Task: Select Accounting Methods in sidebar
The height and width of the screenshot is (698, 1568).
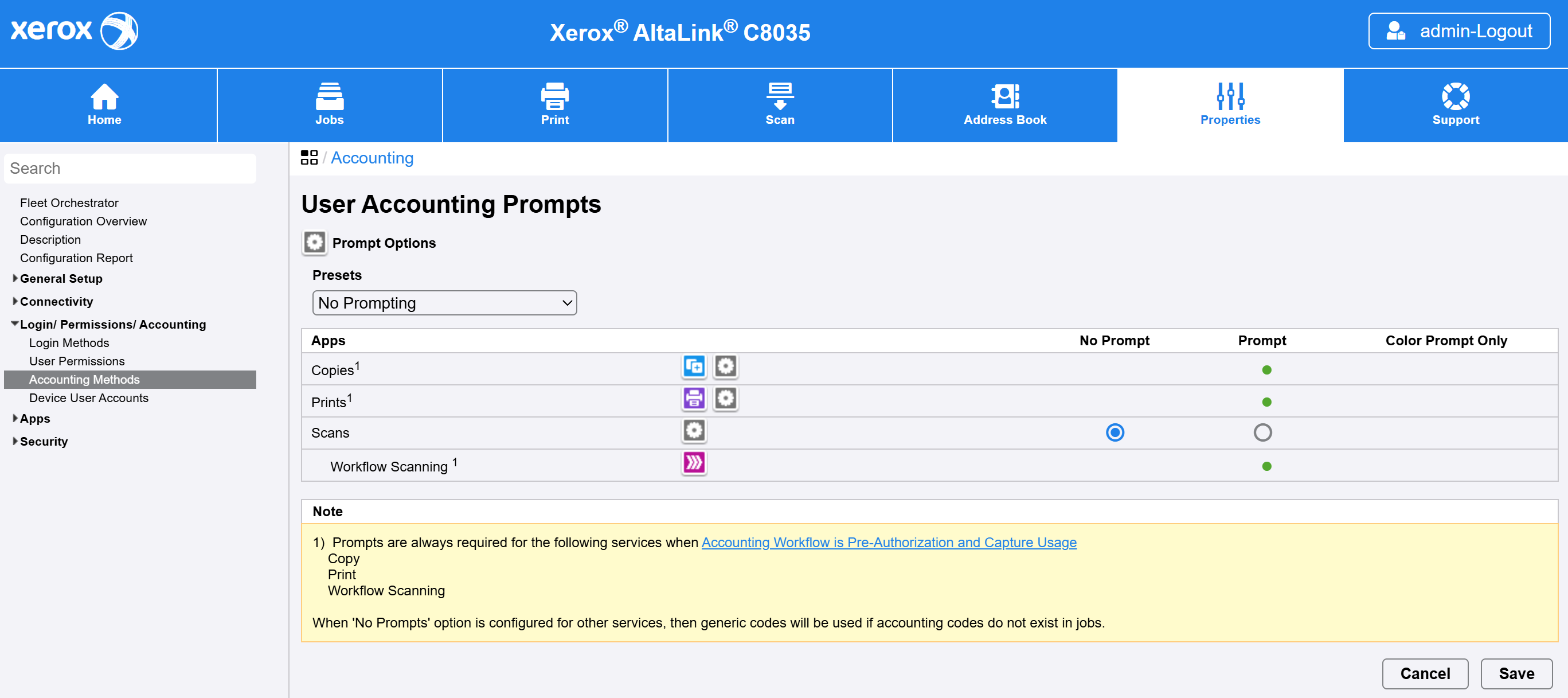Action: click(130, 380)
